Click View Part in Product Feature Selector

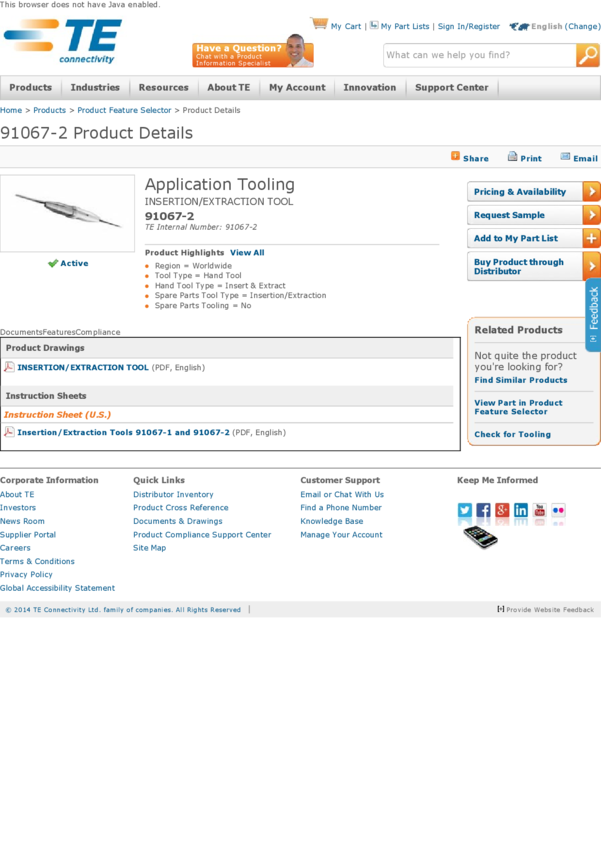tap(518, 407)
